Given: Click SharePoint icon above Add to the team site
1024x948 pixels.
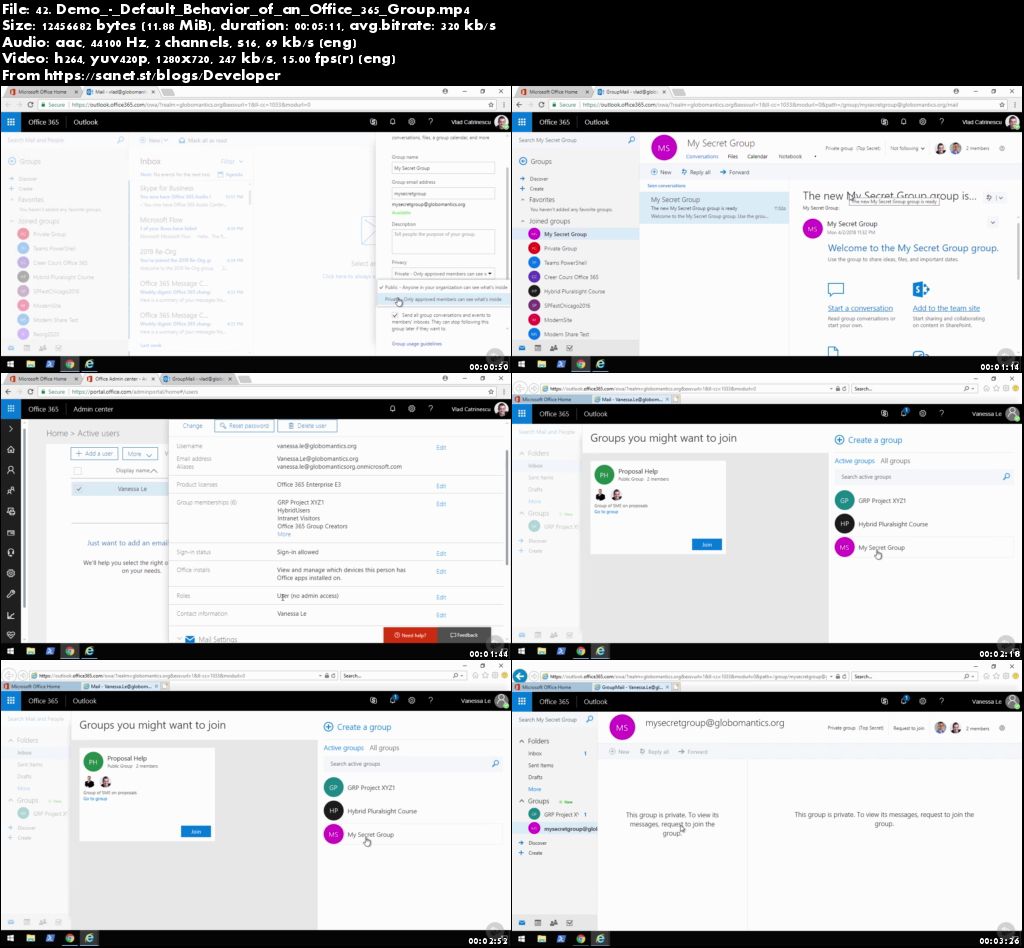Looking at the screenshot, I should click(921, 289).
